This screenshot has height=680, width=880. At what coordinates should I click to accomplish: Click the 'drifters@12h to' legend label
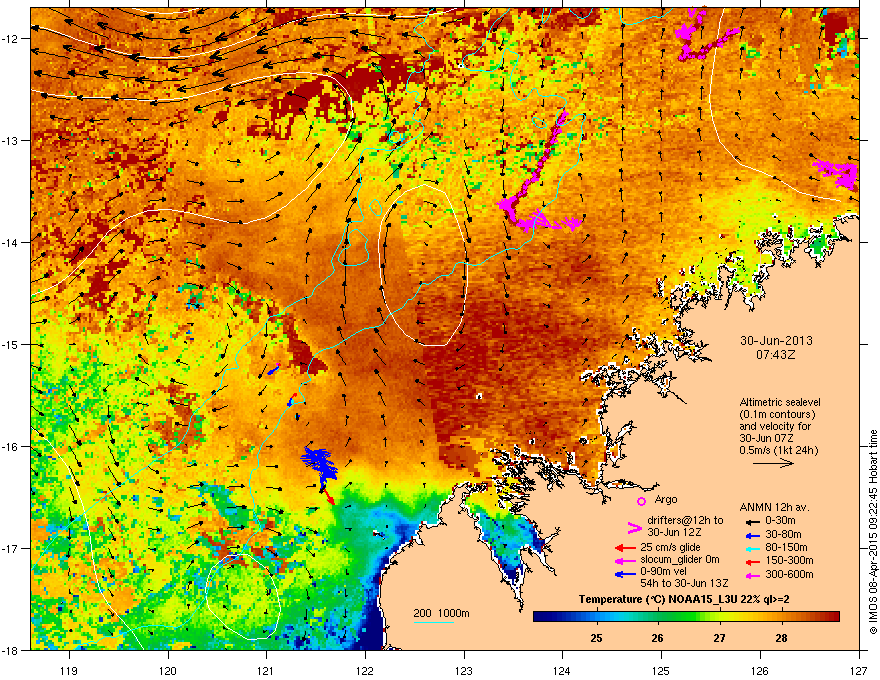[685, 520]
